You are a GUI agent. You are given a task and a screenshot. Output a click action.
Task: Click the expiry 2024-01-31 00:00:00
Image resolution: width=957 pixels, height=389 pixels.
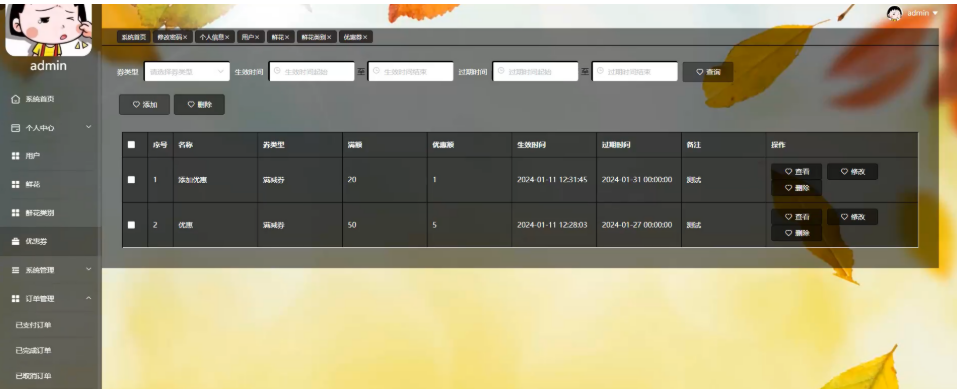(x=637, y=180)
